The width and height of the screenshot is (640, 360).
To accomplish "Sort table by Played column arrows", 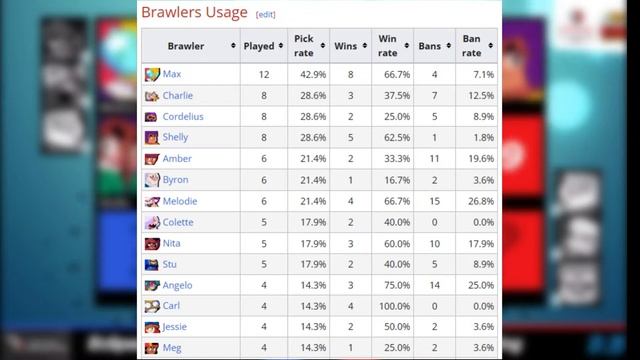I will [x=281, y=46].
